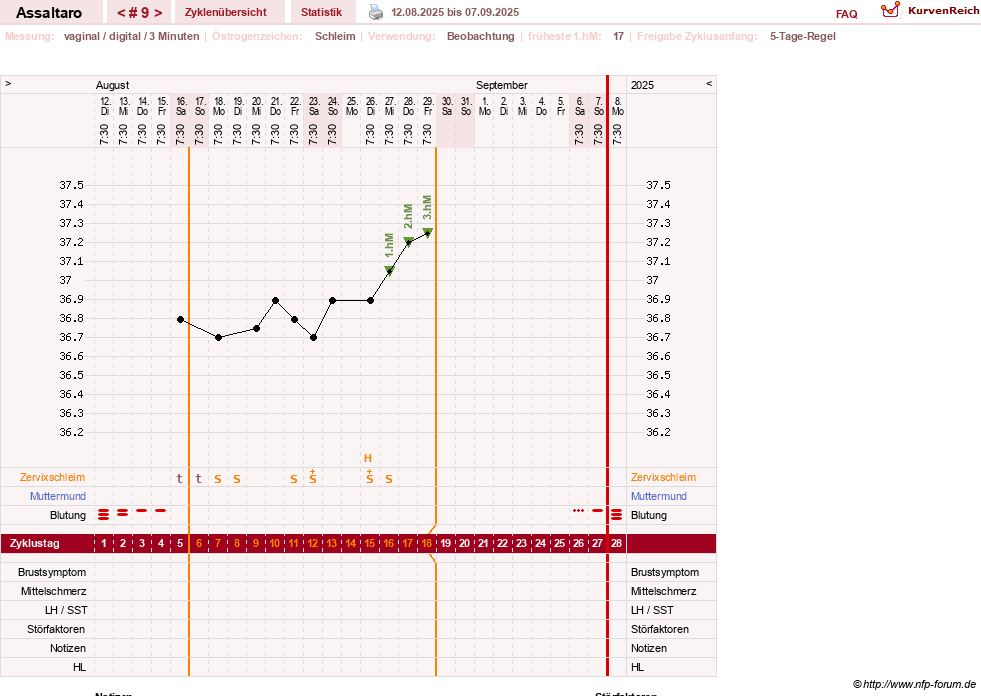
Task: Open the nfp-forum.de link
Action: click(914, 684)
